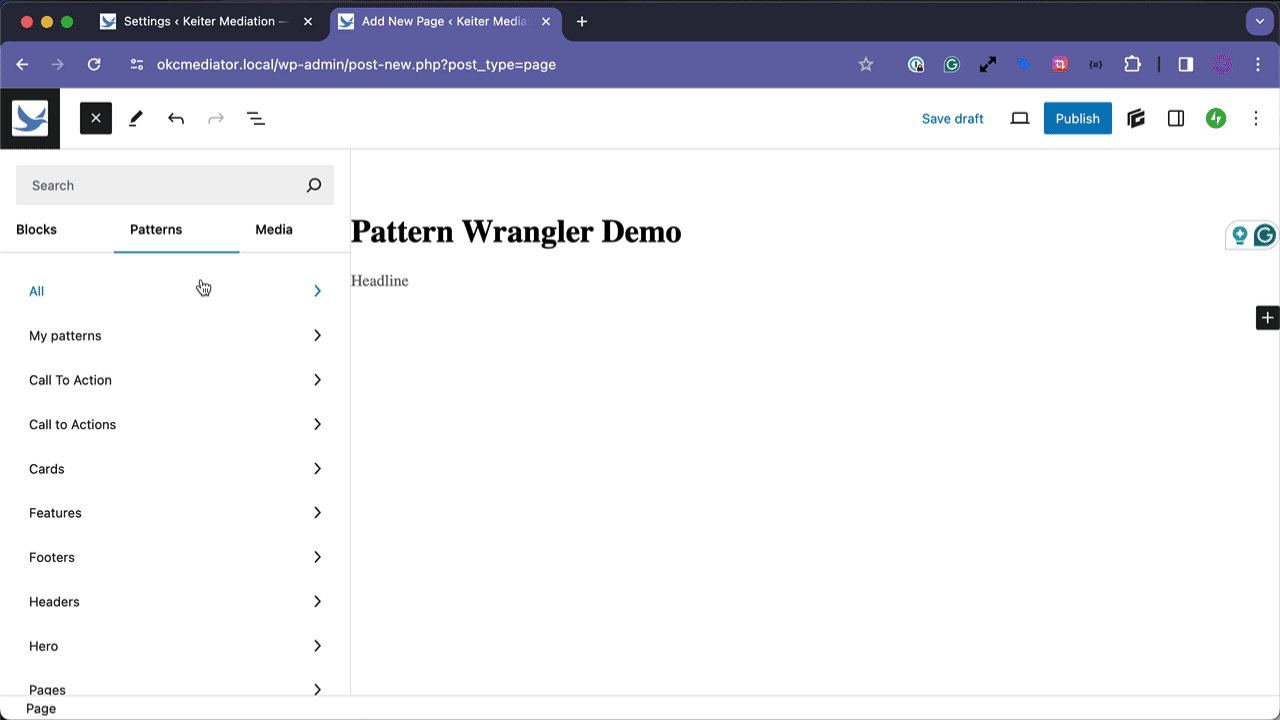The height and width of the screenshot is (720, 1280).
Task: Switch to the Blocks tab
Action: 37,229
